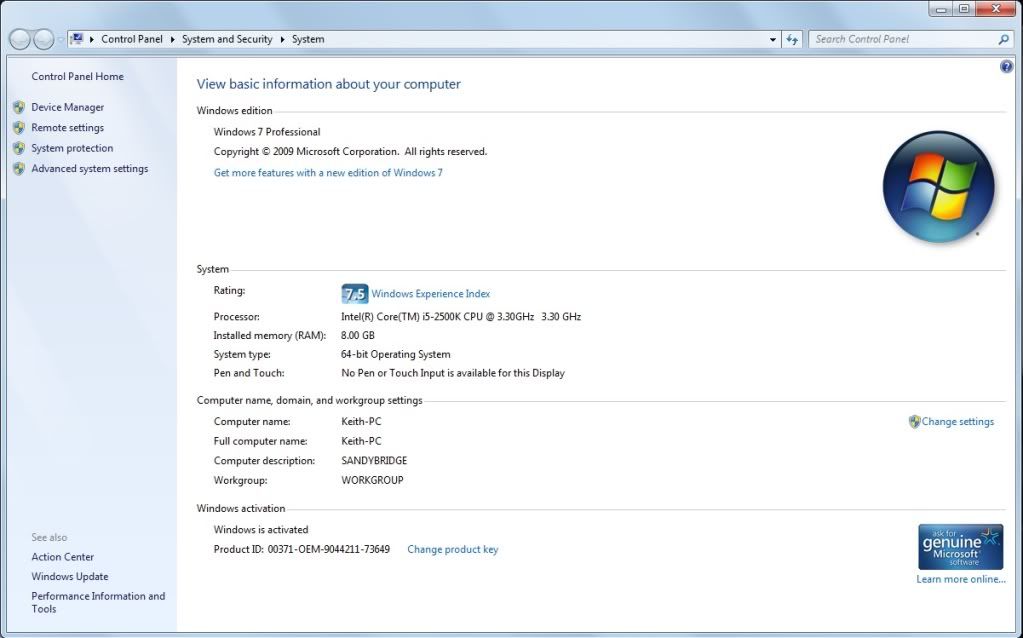Click the Full computer name value Keith-PC
The image size is (1023, 638).
361,441
